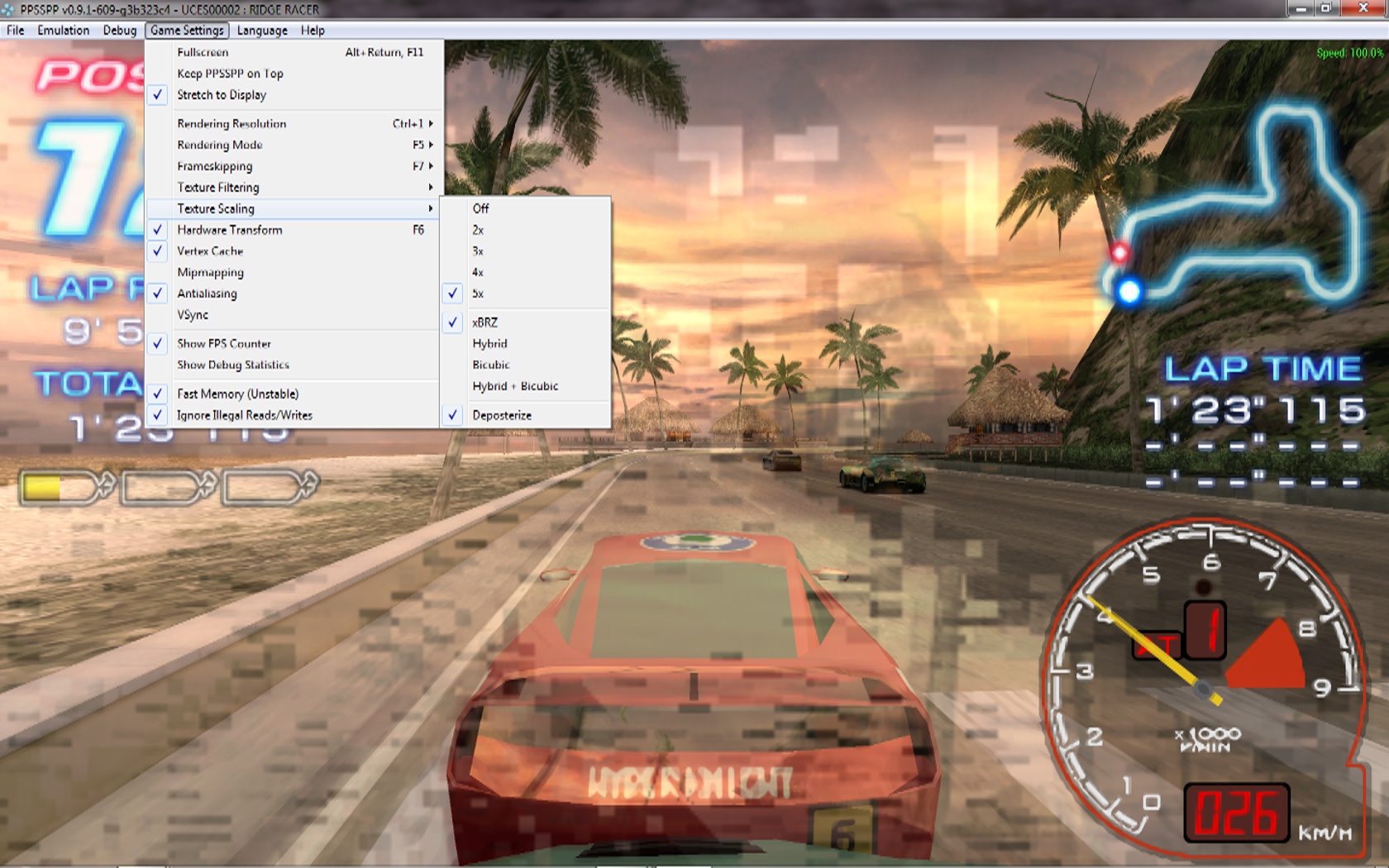Open the Rendering Mode submenu

220,145
